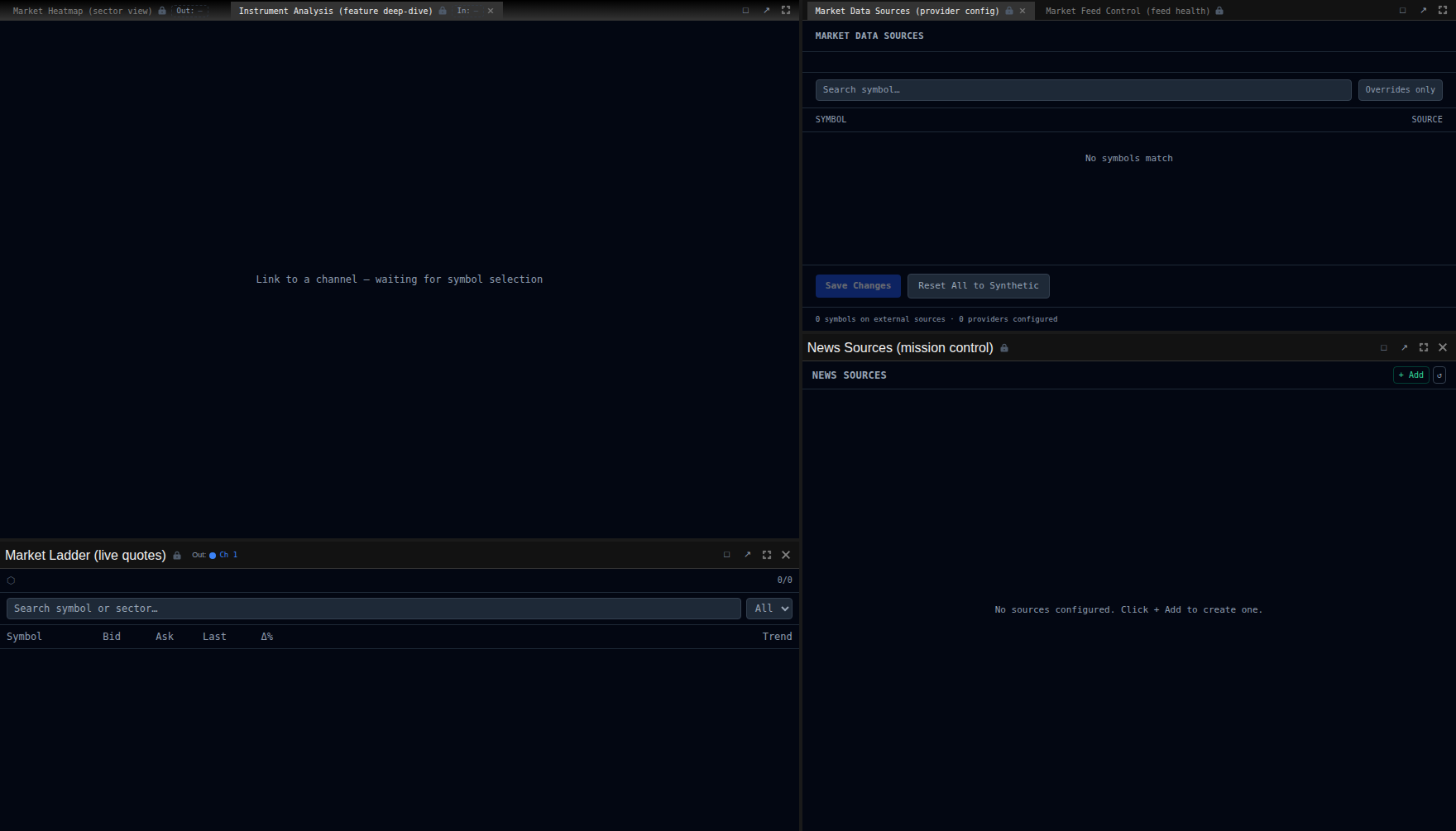The height and width of the screenshot is (831, 1456).
Task: Toggle fullscreen for the Market Ladder panel
Action: point(767,555)
